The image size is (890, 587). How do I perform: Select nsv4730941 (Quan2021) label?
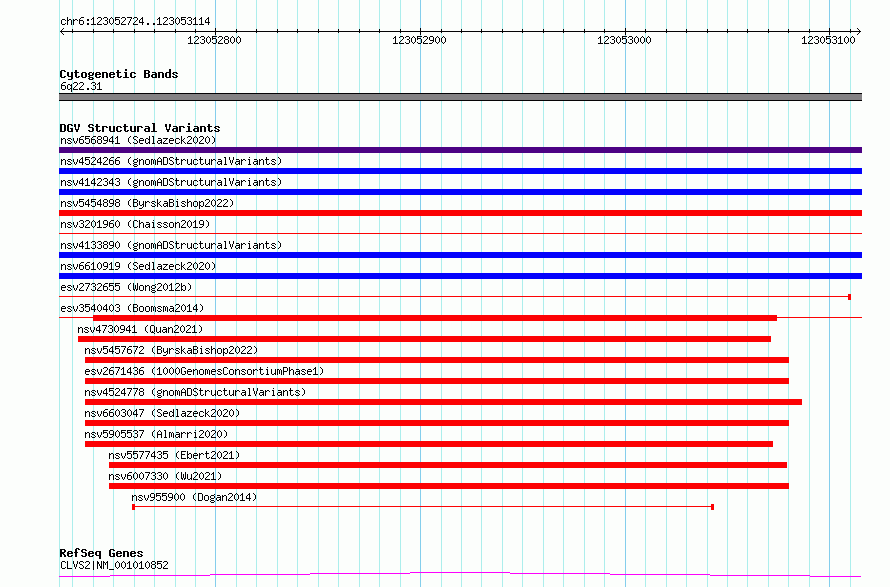(x=140, y=329)
